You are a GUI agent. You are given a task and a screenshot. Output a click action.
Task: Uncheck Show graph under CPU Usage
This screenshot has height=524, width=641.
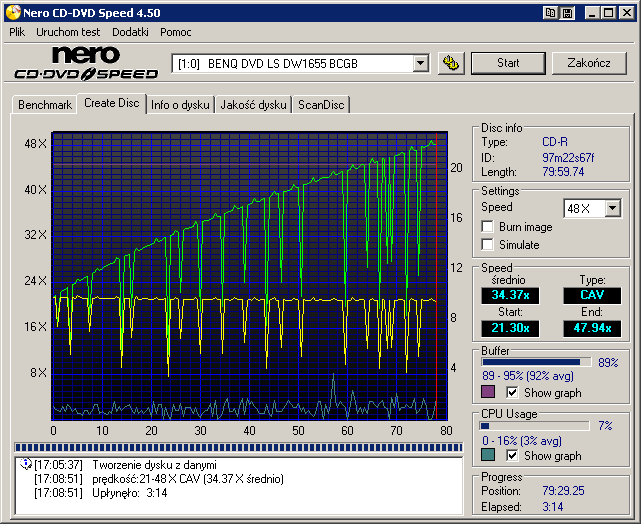(512, 455)
